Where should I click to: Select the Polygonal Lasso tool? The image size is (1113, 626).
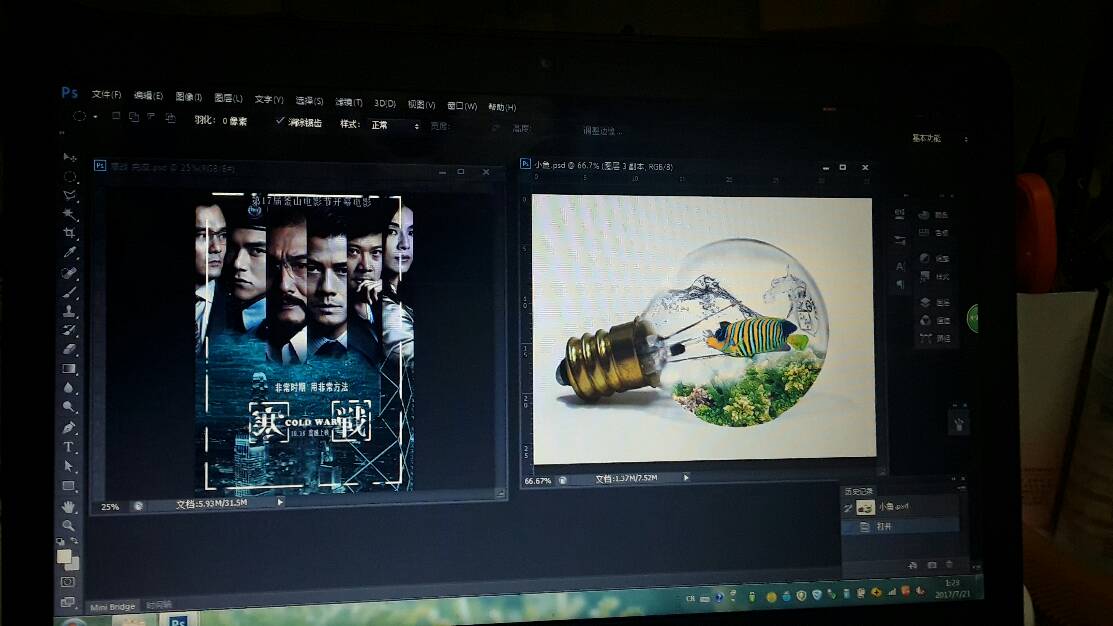(70, 195)
